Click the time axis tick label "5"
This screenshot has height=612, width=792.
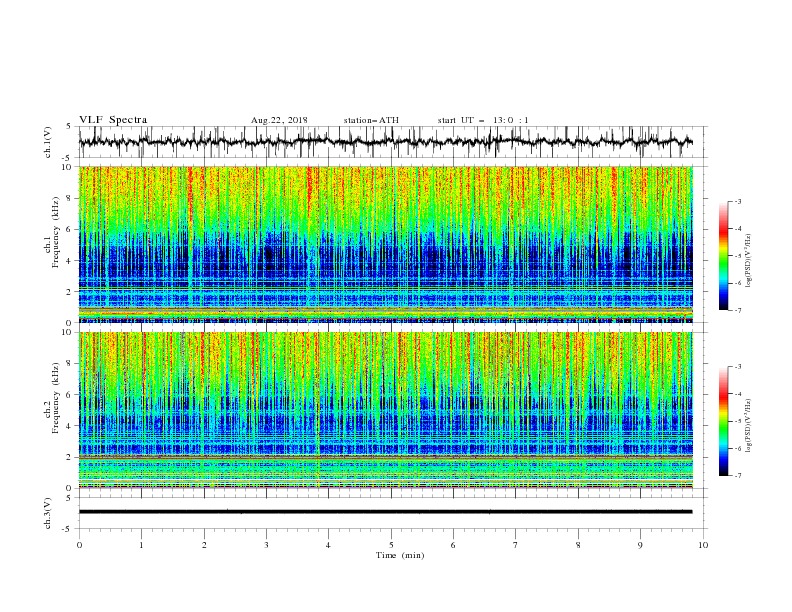pyautogui.click(x=391, y=545)
